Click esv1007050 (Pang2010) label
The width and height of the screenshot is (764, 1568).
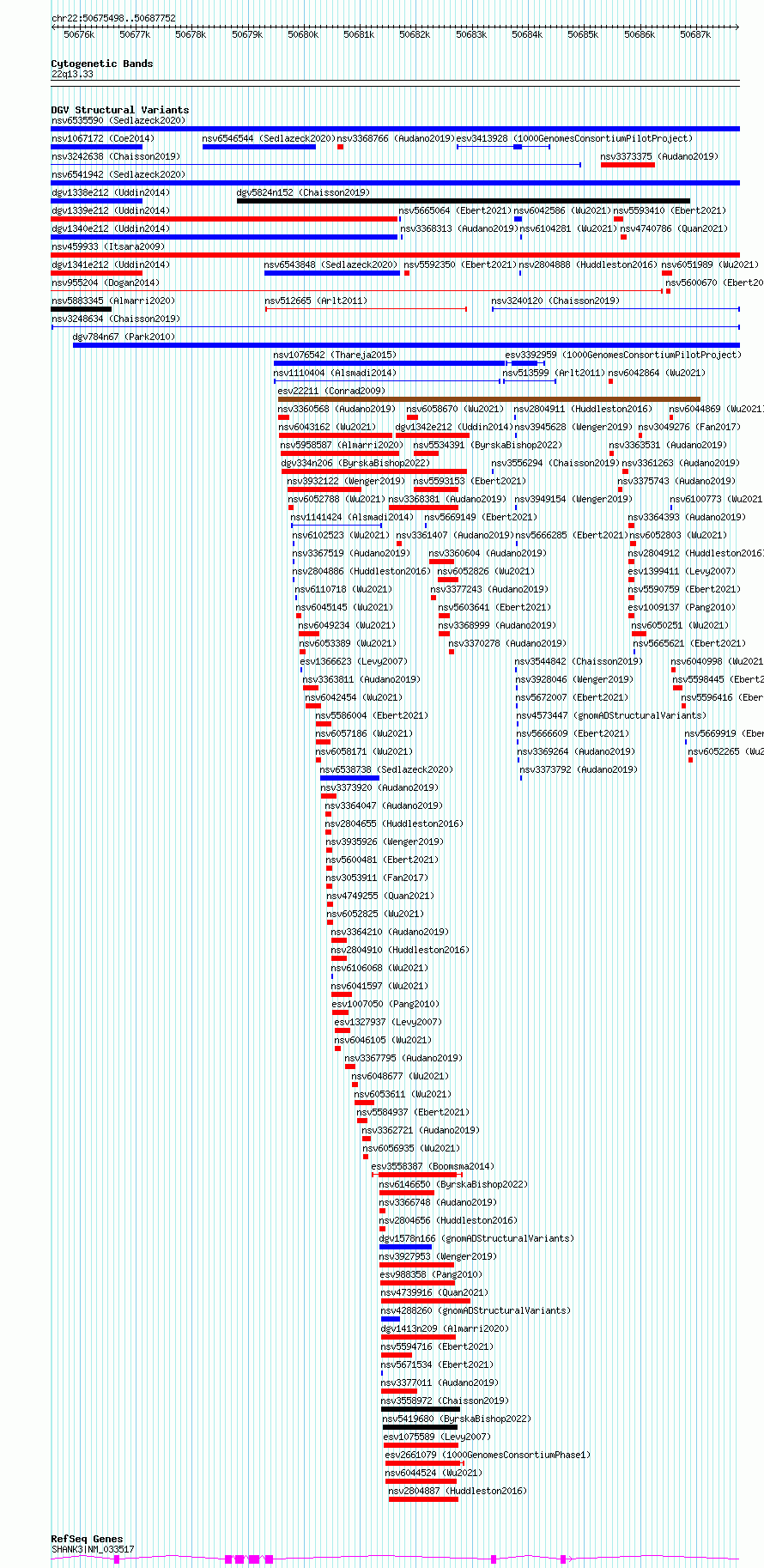tap(385, 1004)
